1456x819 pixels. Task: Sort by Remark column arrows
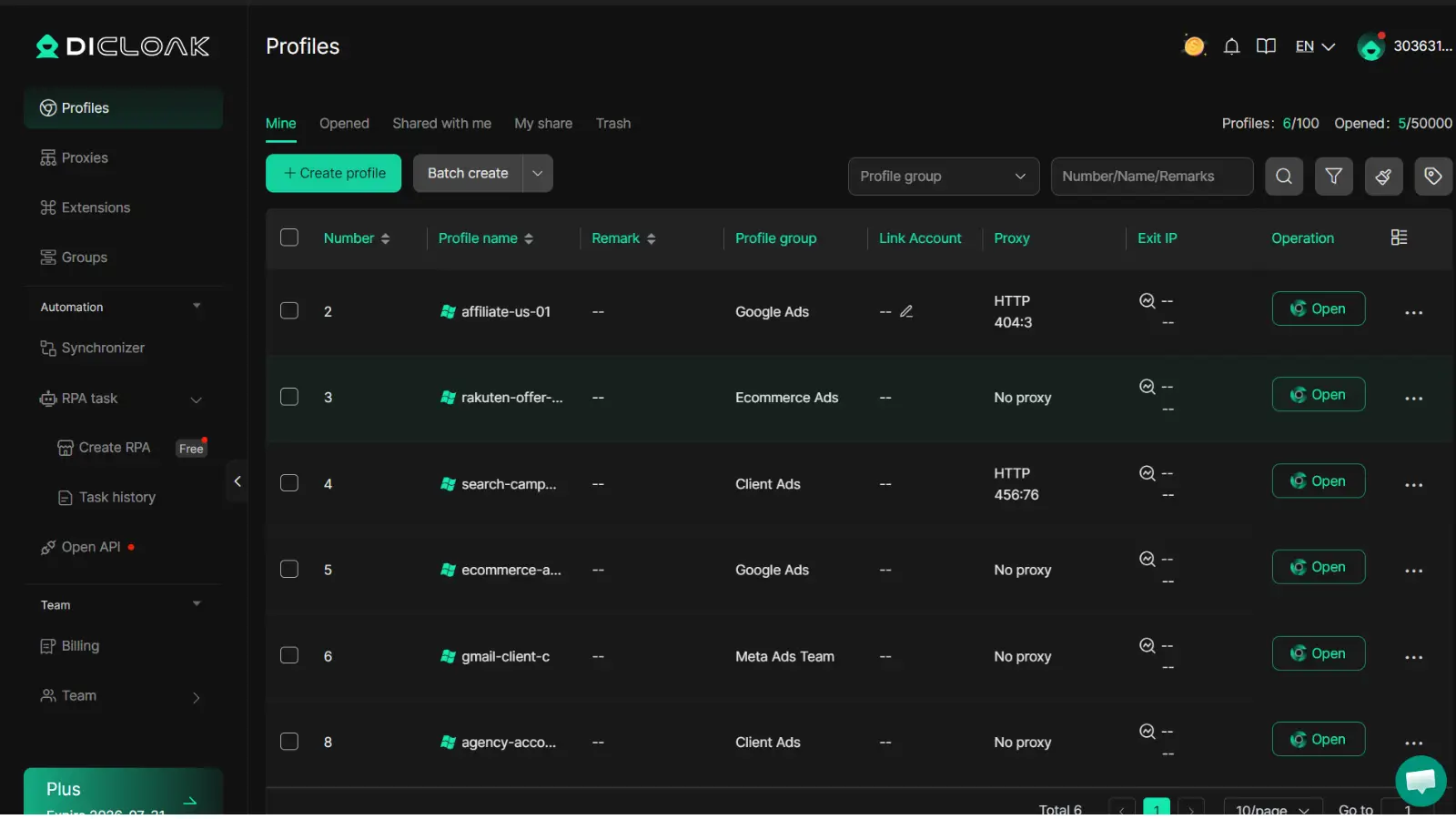[651, 238]
